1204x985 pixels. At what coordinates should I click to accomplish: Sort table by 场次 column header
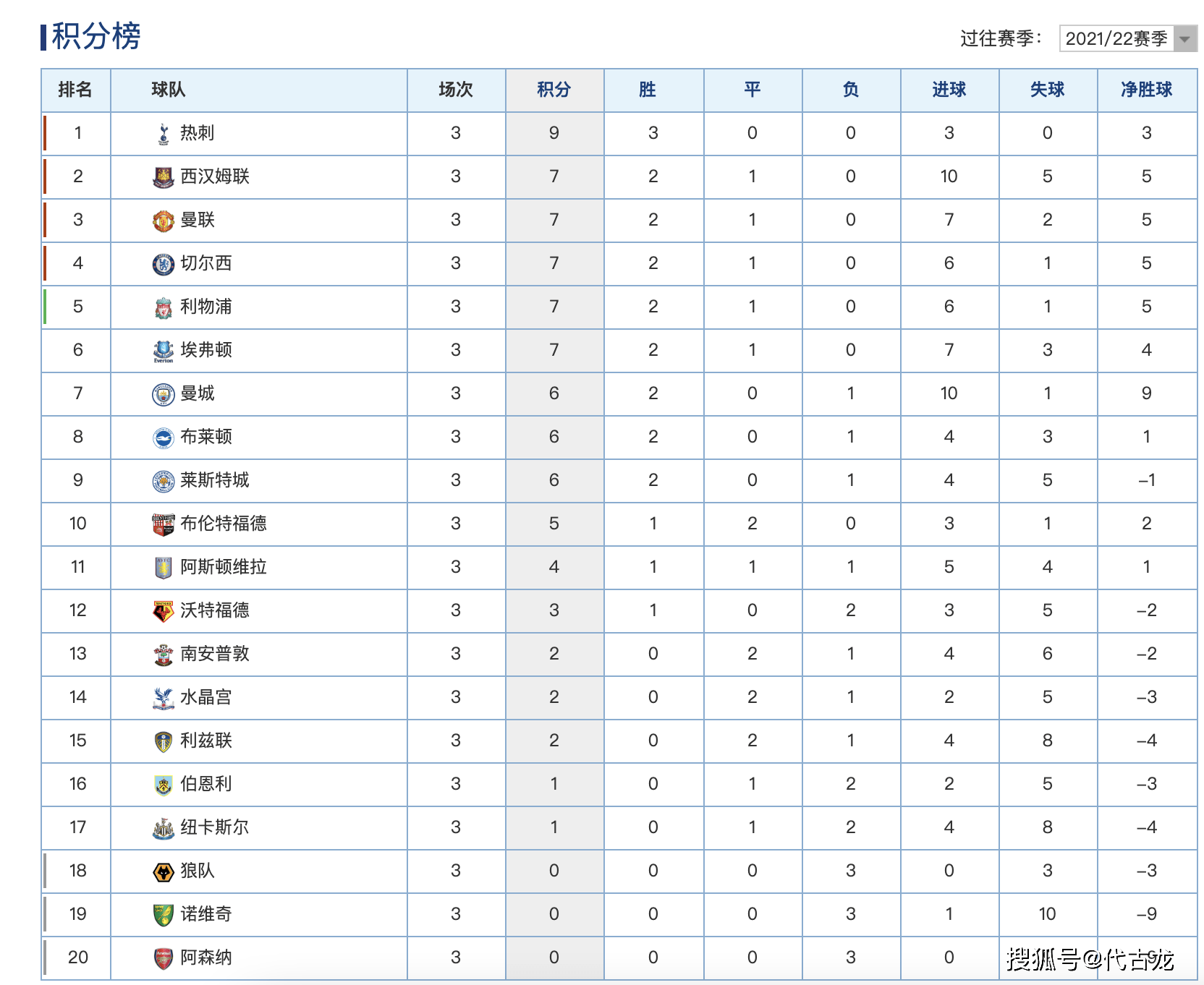click(456, 90)
